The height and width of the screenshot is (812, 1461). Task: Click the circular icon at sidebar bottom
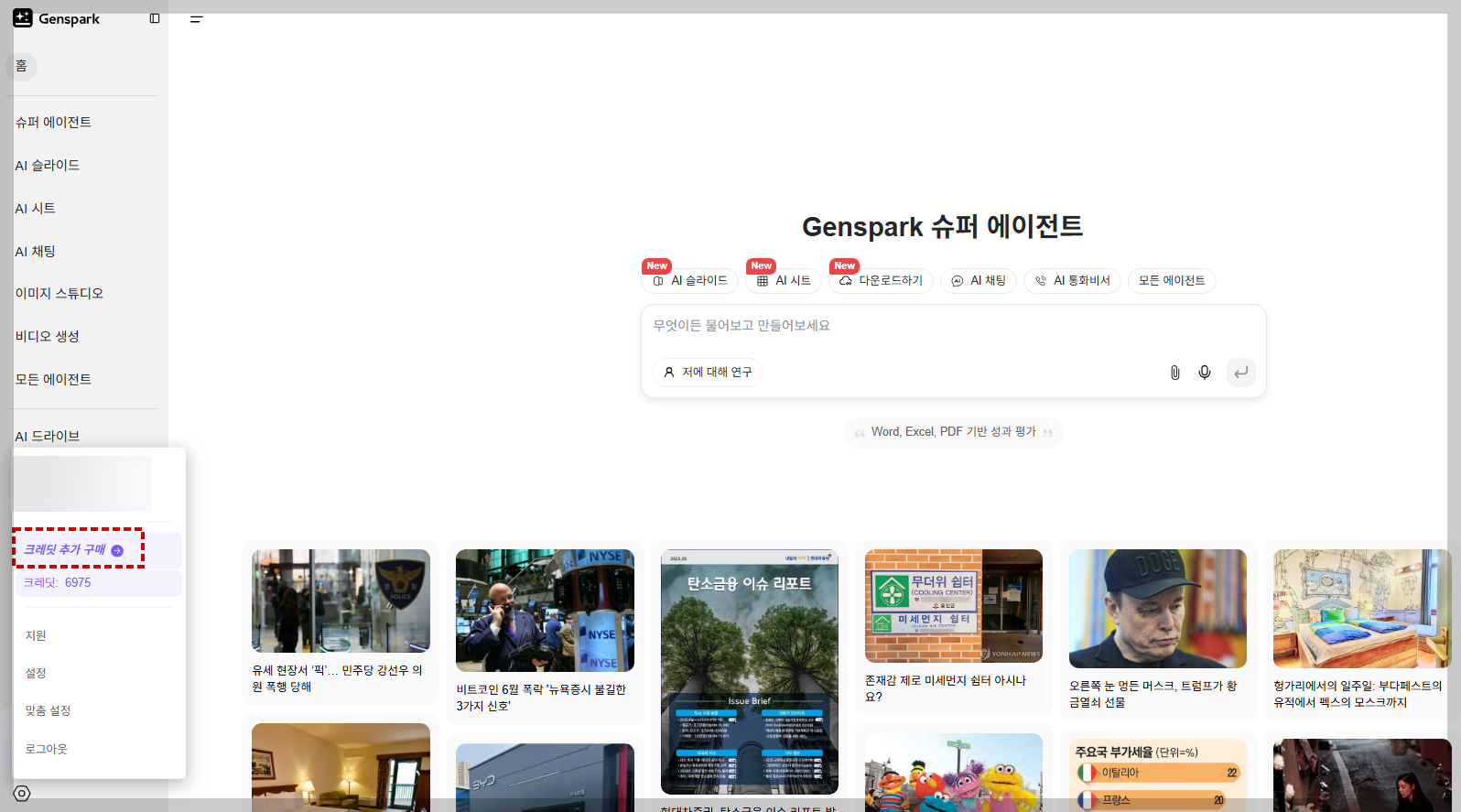coord(22,794)
